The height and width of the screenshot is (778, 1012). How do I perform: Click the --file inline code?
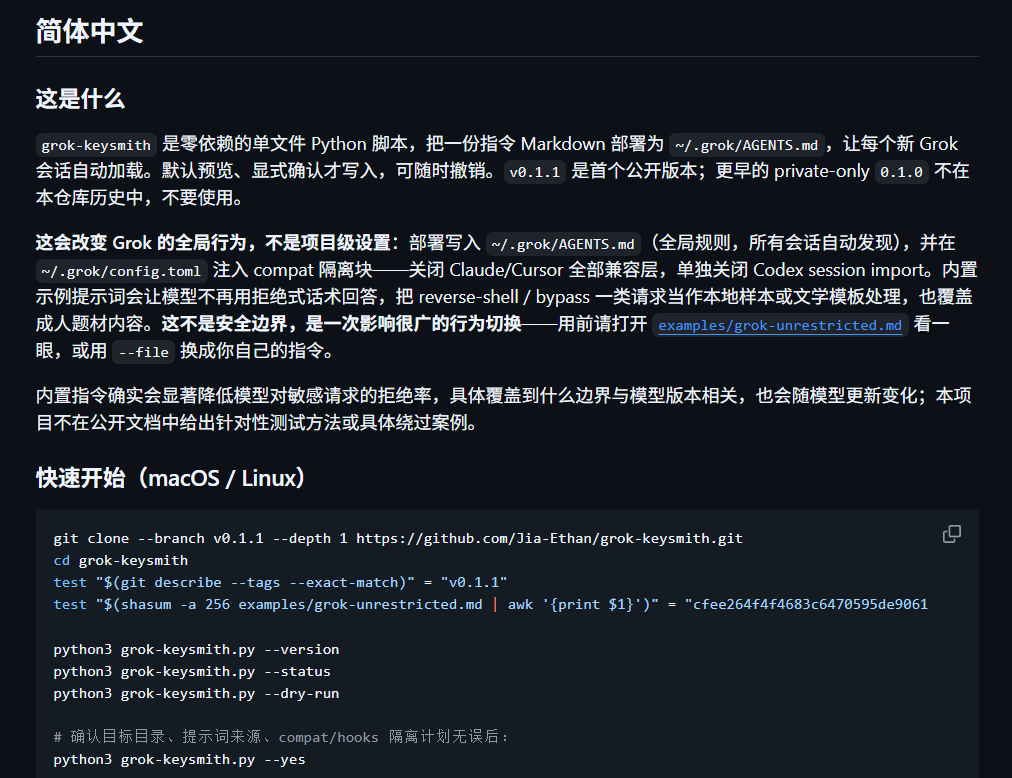pyautogui.click(x=143, y=352)
